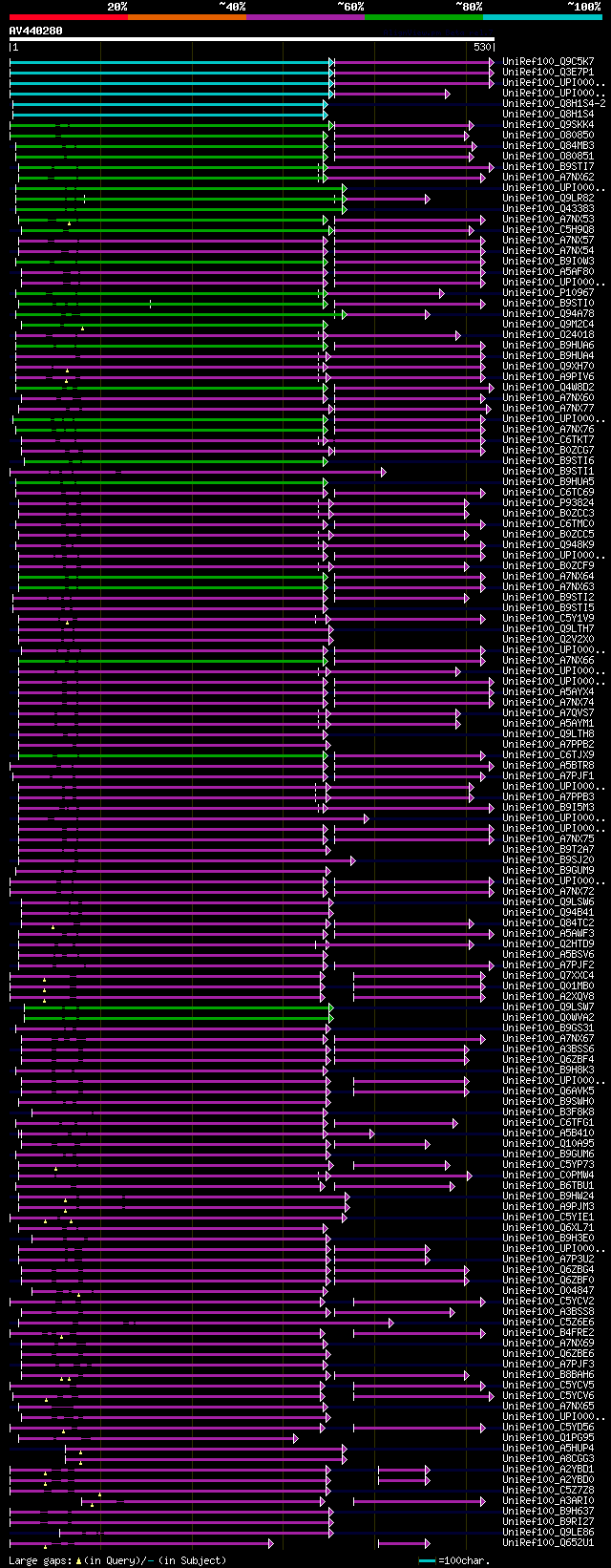
Task: Select the UniRef100_C6TKT7 label
Action: 548,439
